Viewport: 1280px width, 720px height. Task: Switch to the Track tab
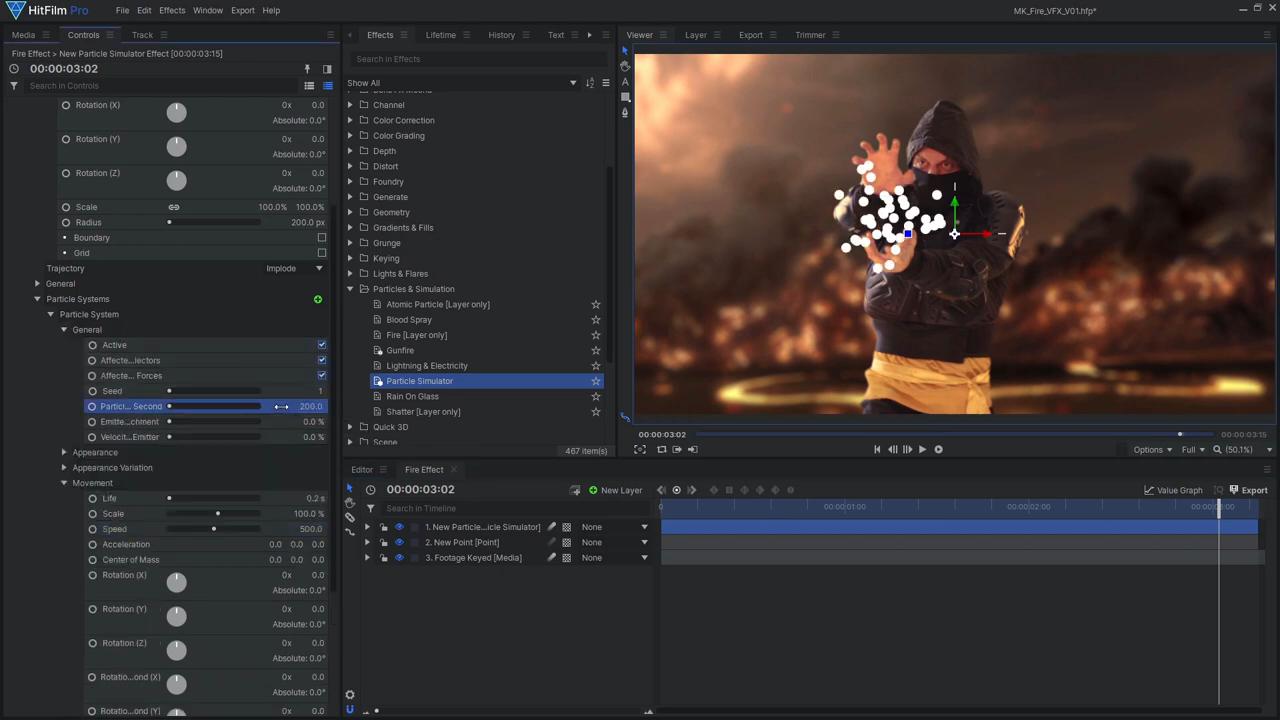(x=142, y=35)
